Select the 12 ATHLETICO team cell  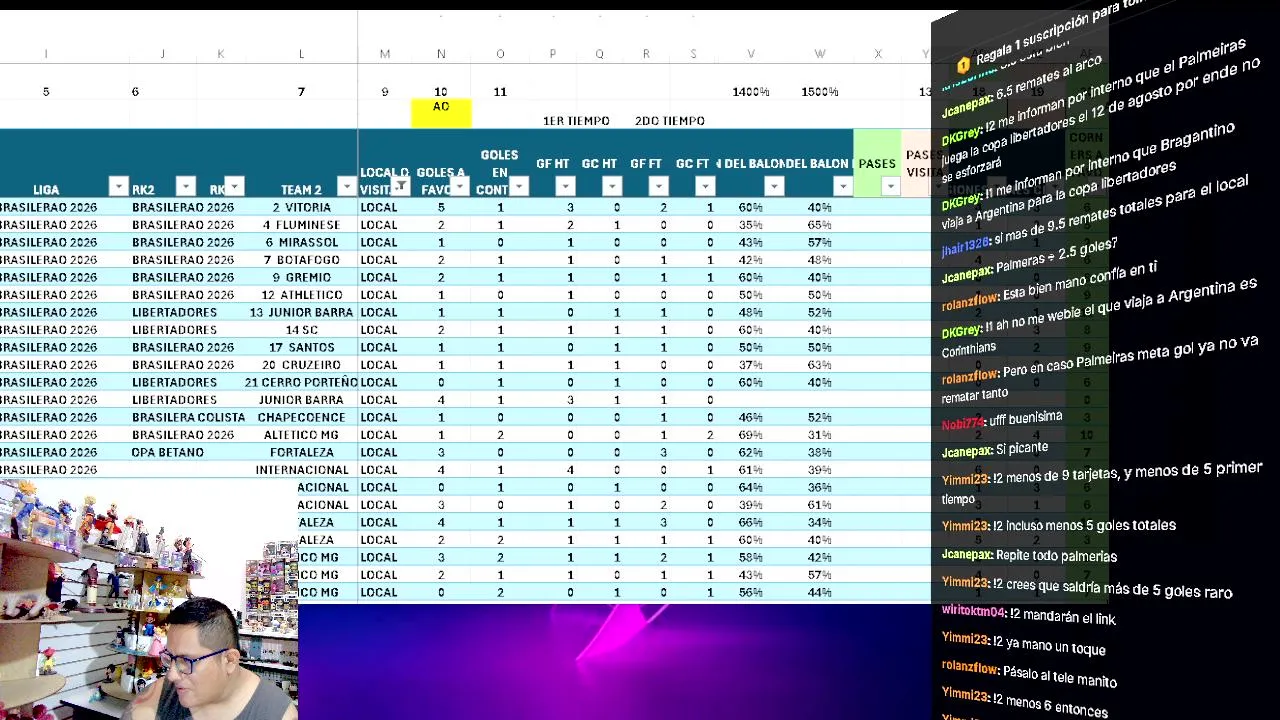click(301, 295)
